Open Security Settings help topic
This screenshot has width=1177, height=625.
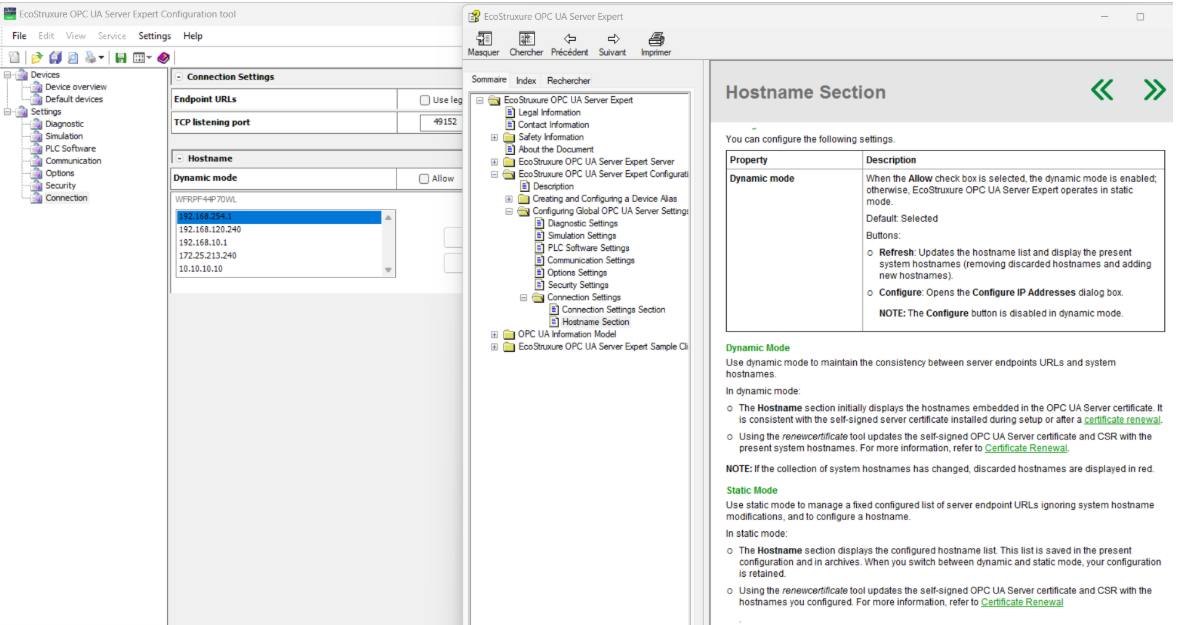(x=577, y=285)
